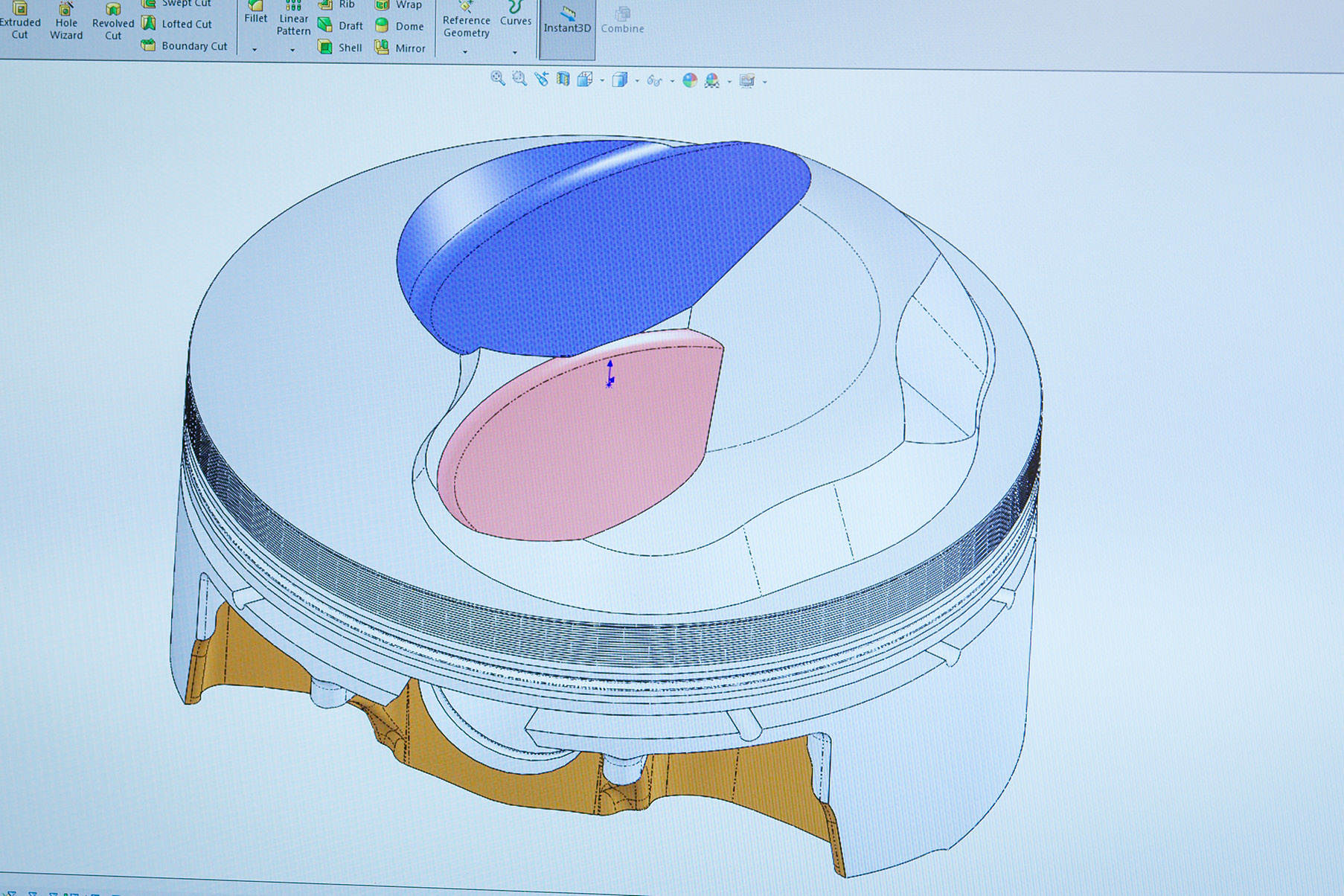Screen dimensions: 1344x896
Task: Activate the Mirror feature tool
Action: coord(400,48)
